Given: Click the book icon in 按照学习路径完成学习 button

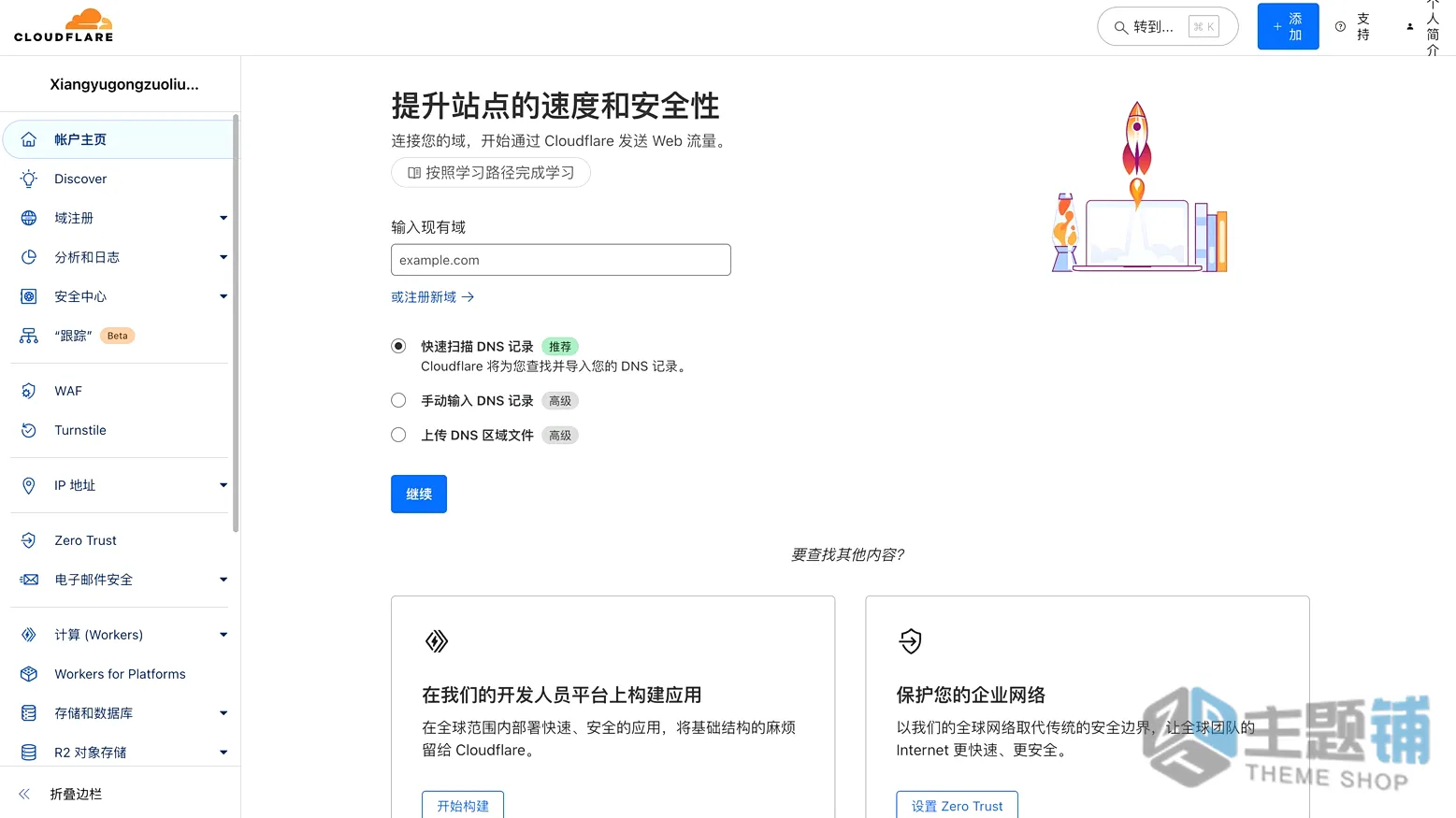Looking at the screenshot, I should 414,173.
